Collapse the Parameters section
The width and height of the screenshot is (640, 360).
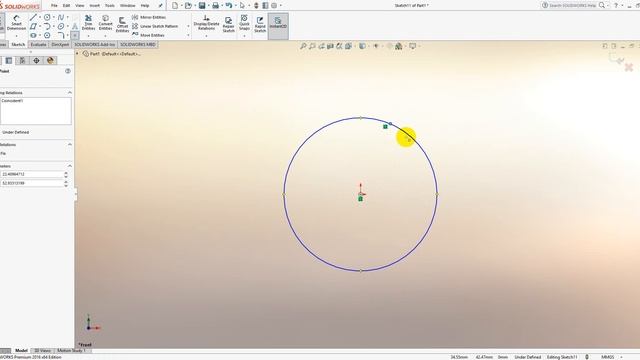coord(69,166)
